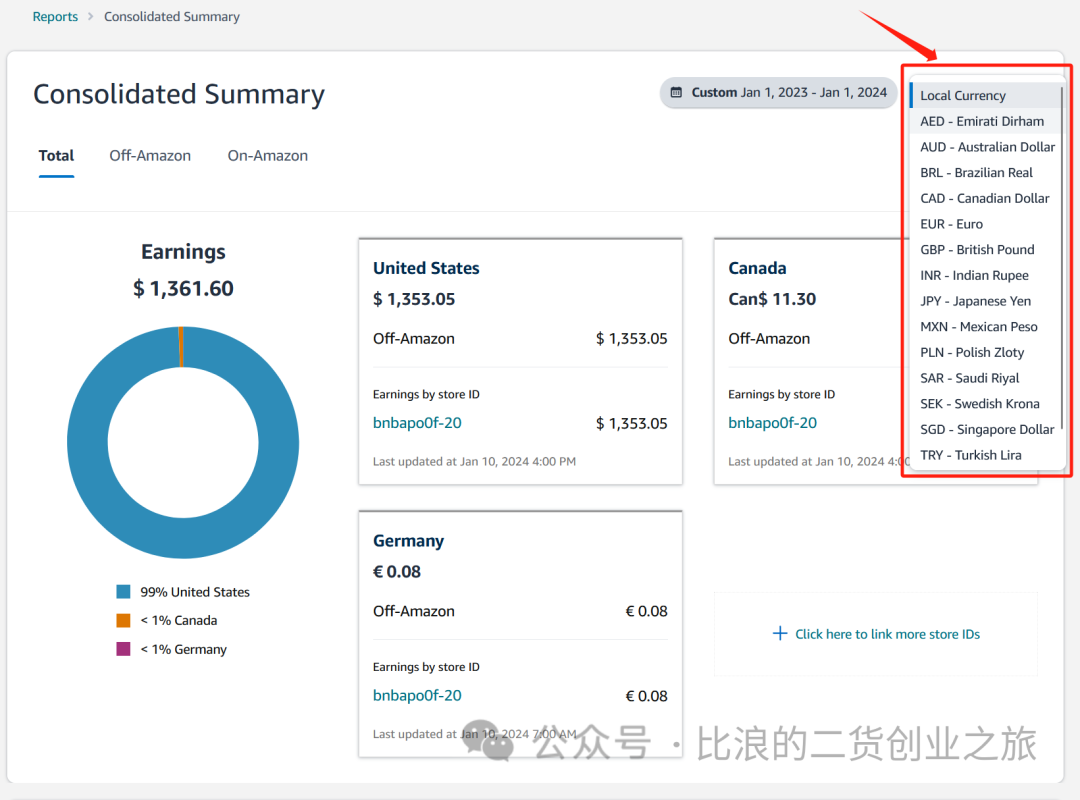Choose JPY - Japanese Yen currency
Screen dimensions: 1080x800
986,301
